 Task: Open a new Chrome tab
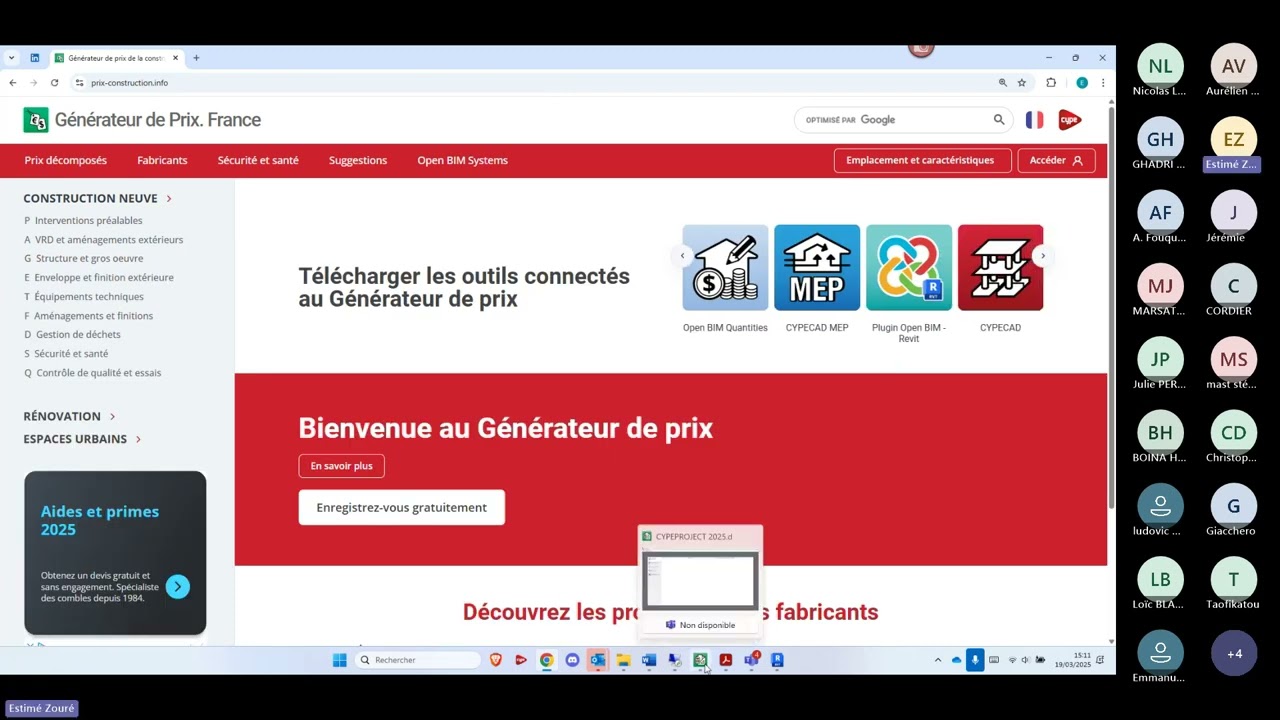196,58
